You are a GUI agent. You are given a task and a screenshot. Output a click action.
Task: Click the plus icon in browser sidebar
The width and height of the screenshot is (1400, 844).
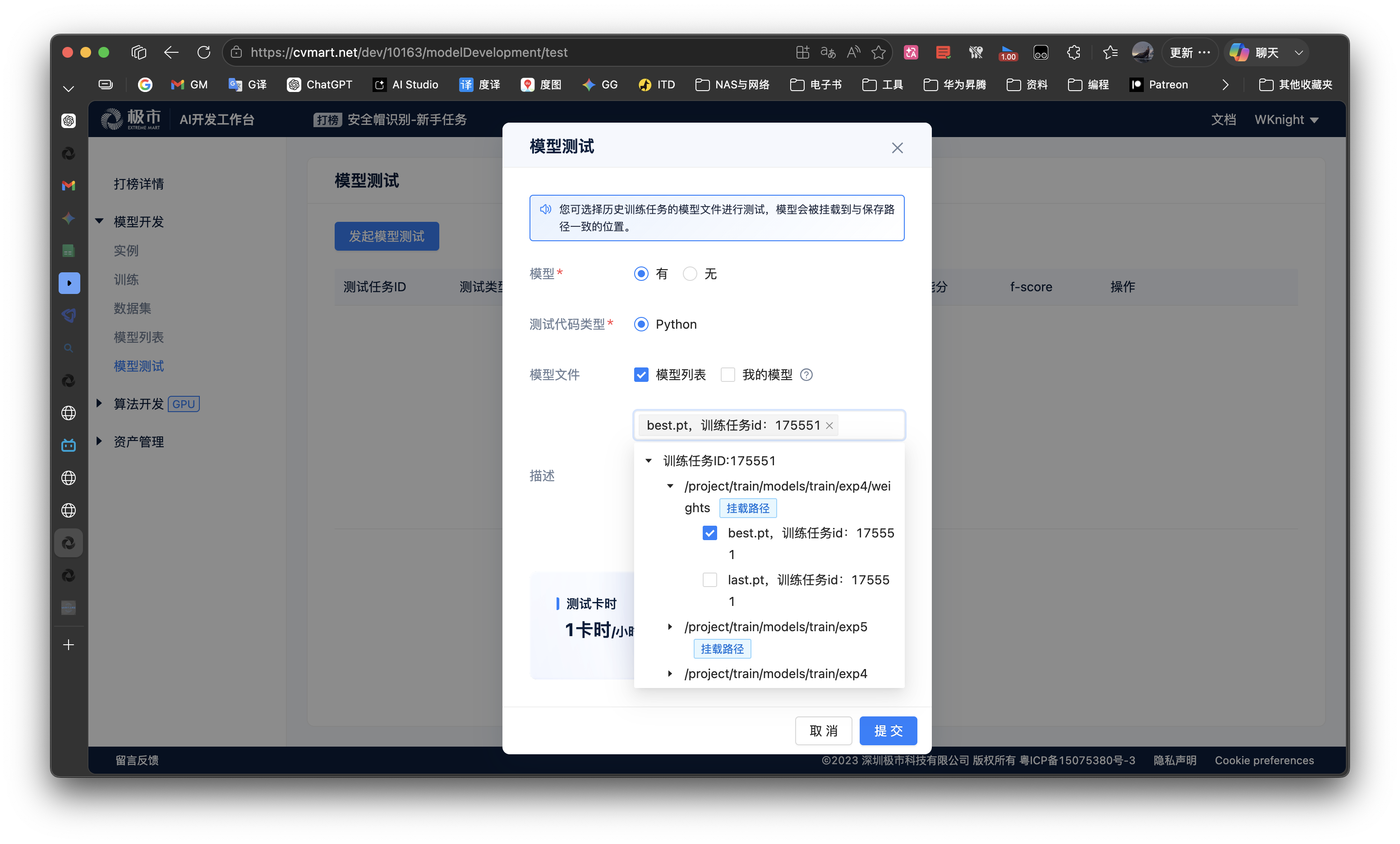click(69, 645)
